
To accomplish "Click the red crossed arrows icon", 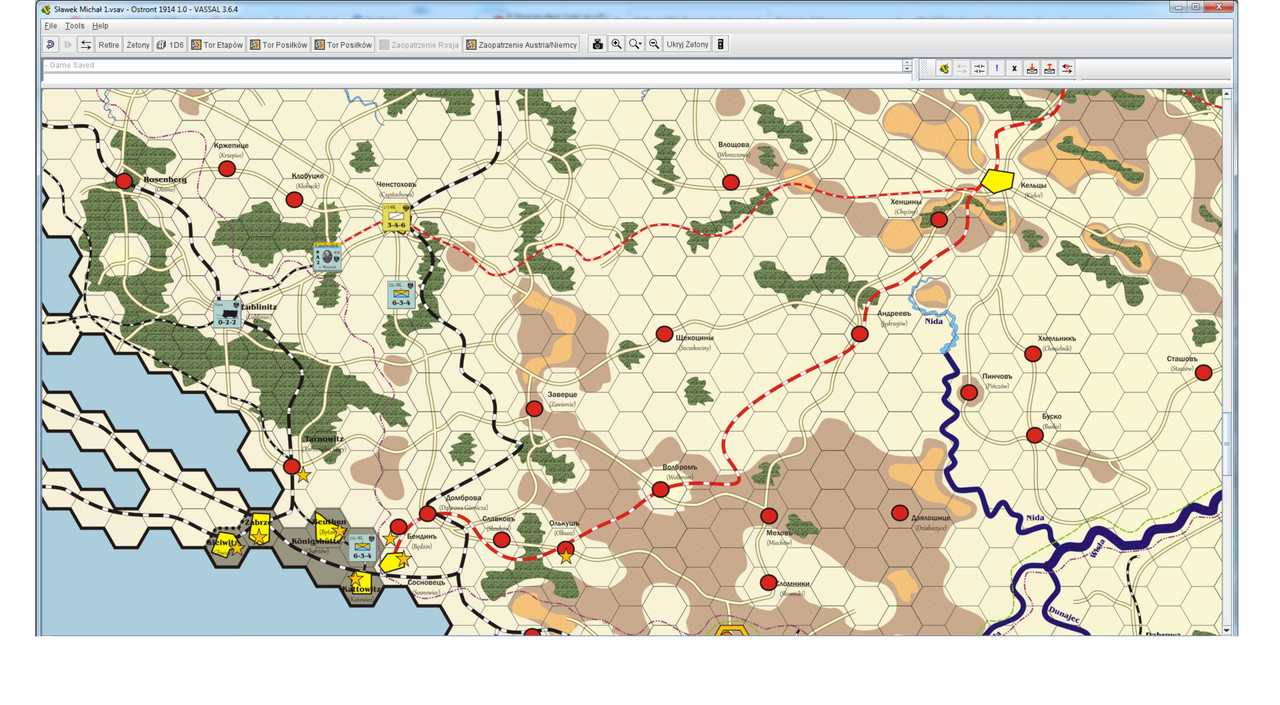I will (1067, 68).
